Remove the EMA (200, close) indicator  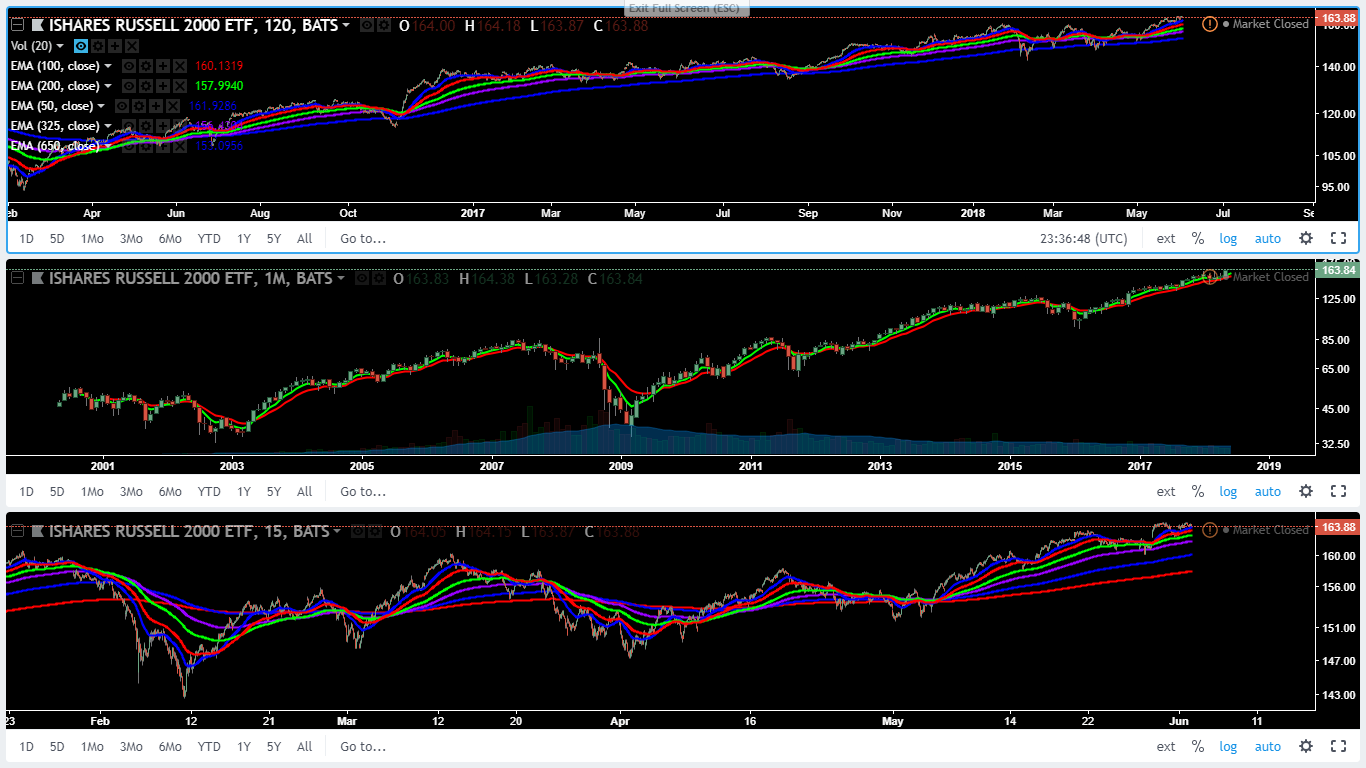pyautogui.click(x=179, y=86)
